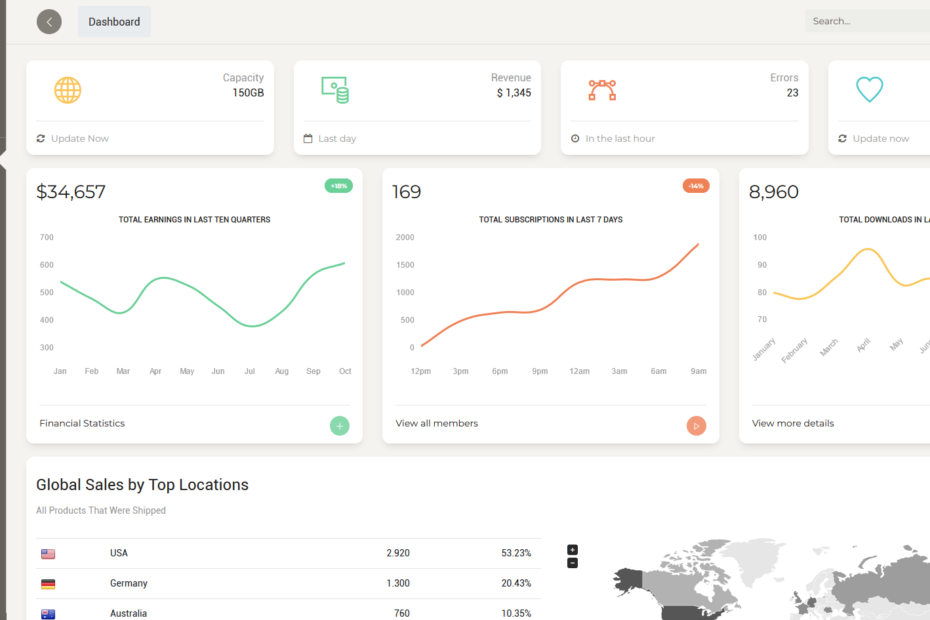
Task: Select the Germany row name
Action: tap(129, 583)
